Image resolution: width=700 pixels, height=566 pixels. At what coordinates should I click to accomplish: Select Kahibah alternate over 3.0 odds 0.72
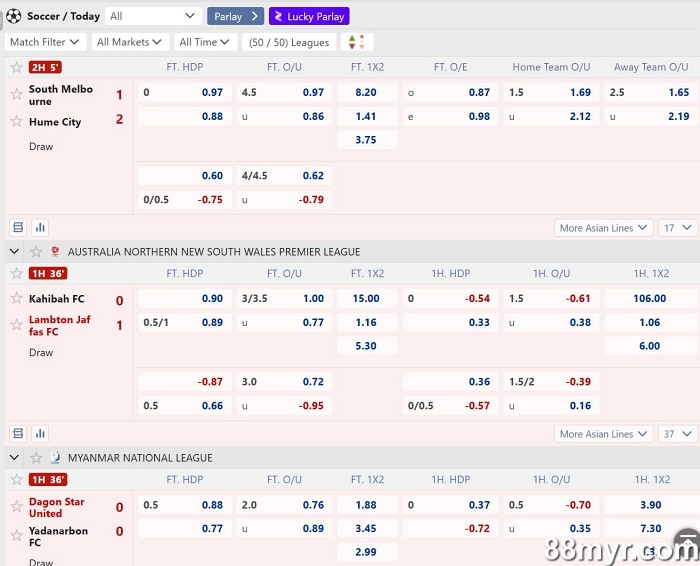284,382
